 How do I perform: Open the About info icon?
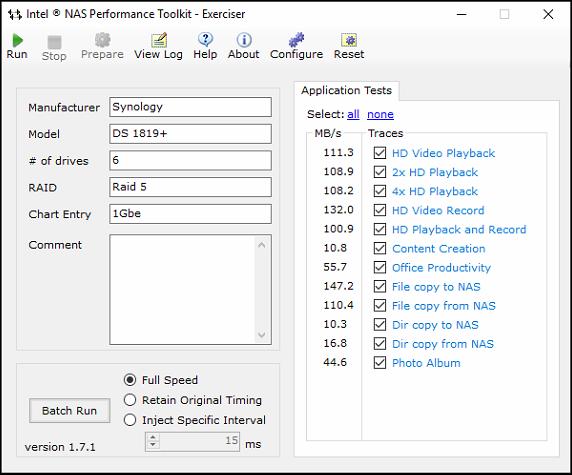(x=244, y=40)
